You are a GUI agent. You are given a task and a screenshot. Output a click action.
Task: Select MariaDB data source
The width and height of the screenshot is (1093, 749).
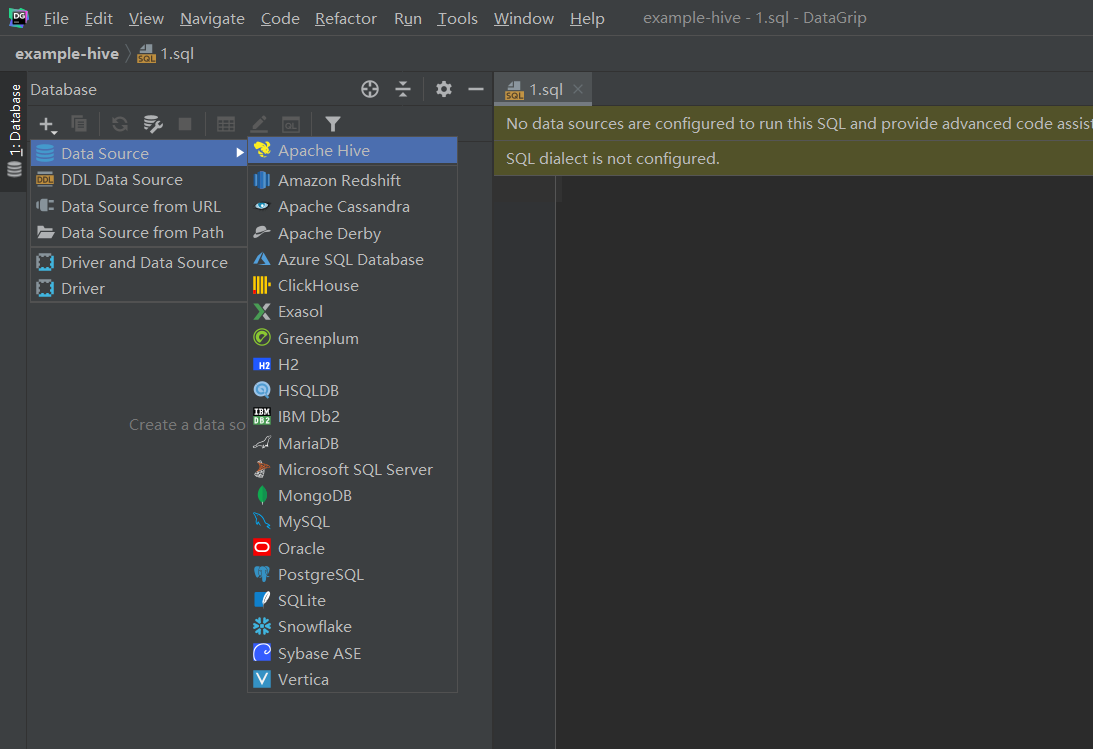[353, 443]
